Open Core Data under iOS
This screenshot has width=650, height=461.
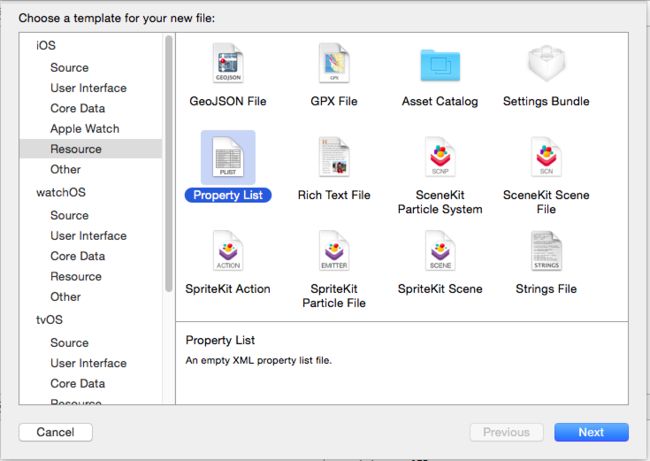pyautogui.click(x=78, y=108)
